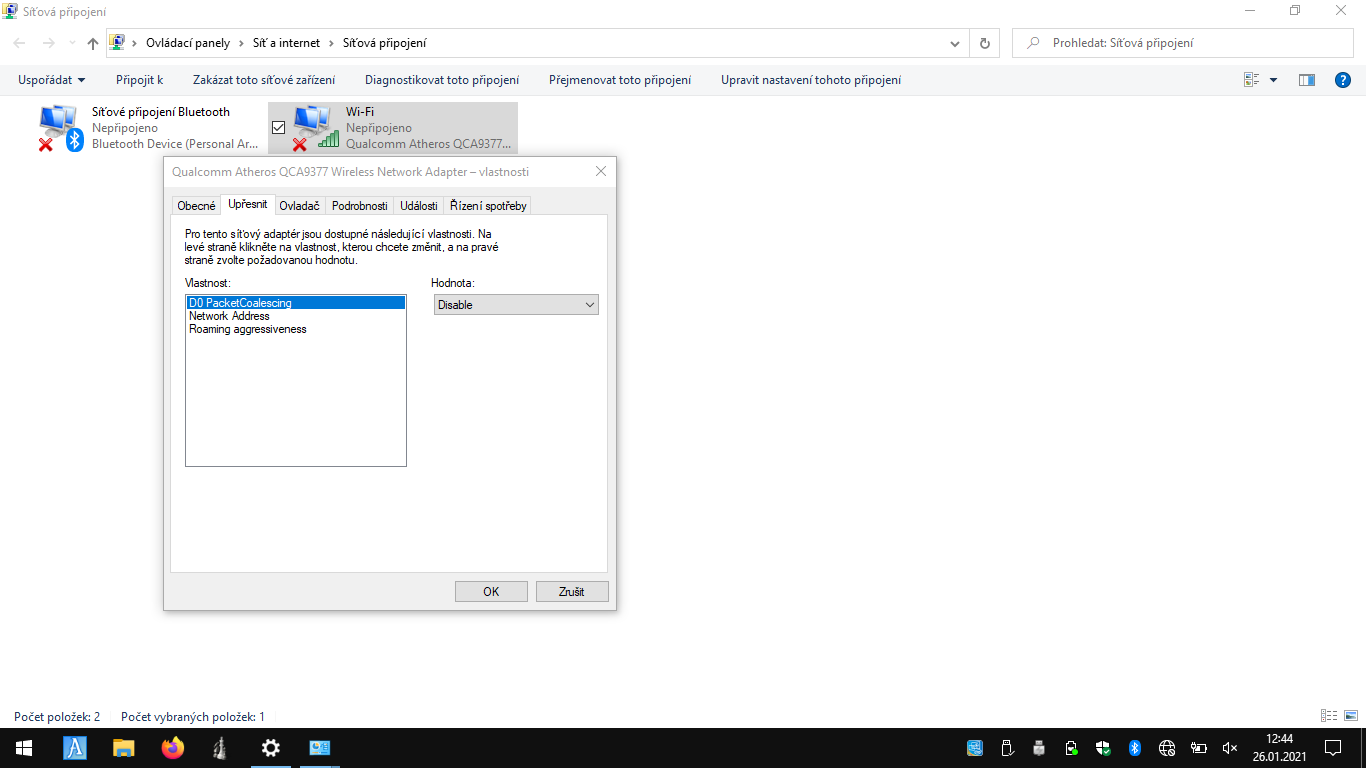Click the gray USB drive tray icon

tap(1039, 748)
